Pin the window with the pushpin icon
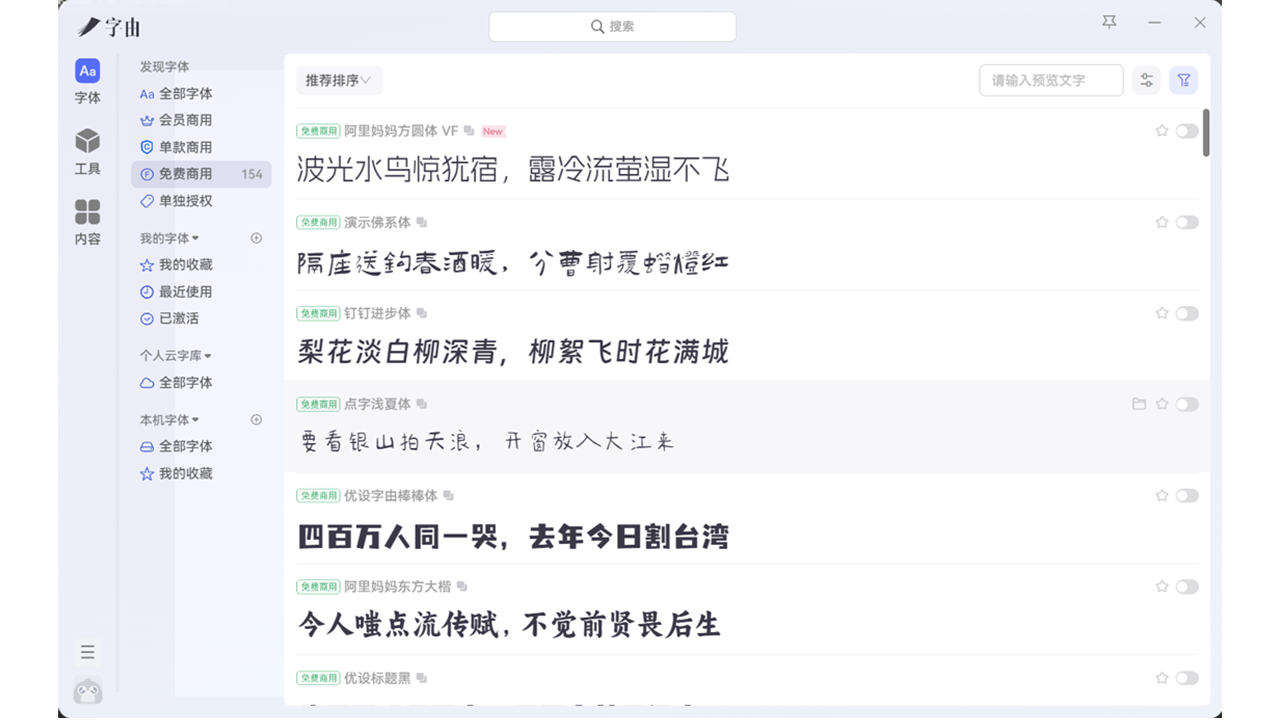Screen dimensions: 1280x720 1109,22
